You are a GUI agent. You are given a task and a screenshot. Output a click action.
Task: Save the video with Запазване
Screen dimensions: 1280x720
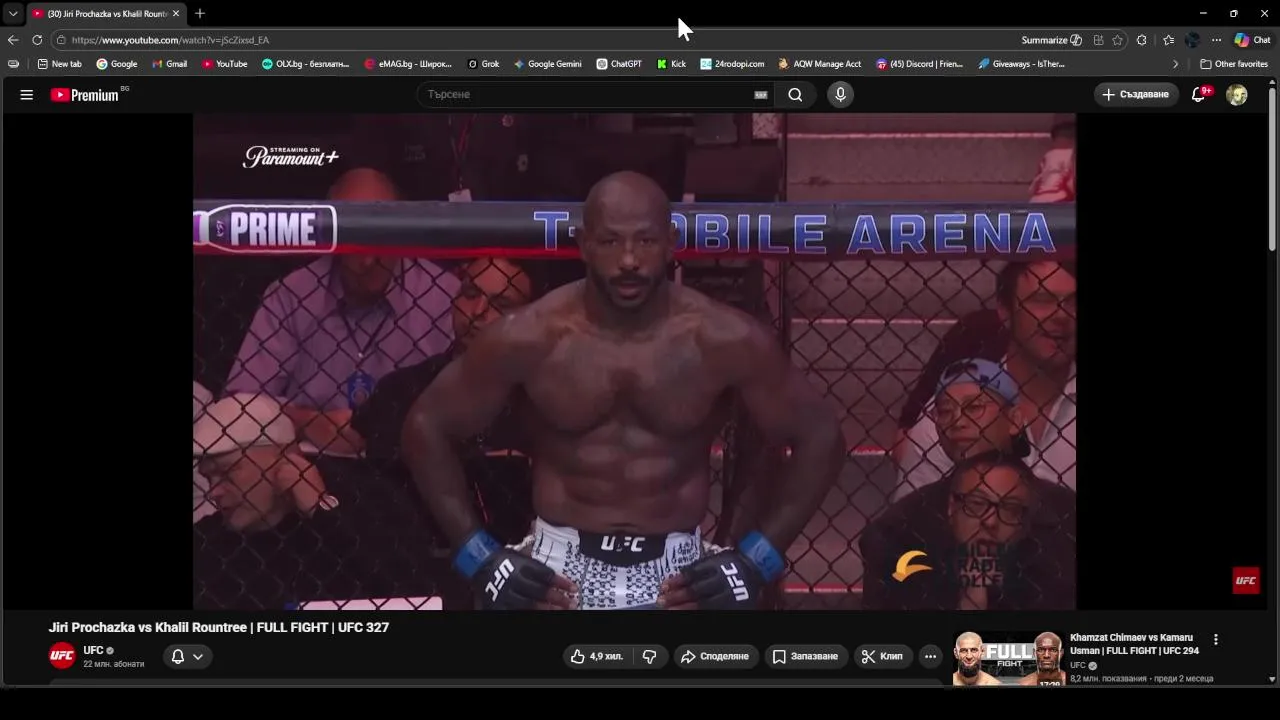click(804, 657)
